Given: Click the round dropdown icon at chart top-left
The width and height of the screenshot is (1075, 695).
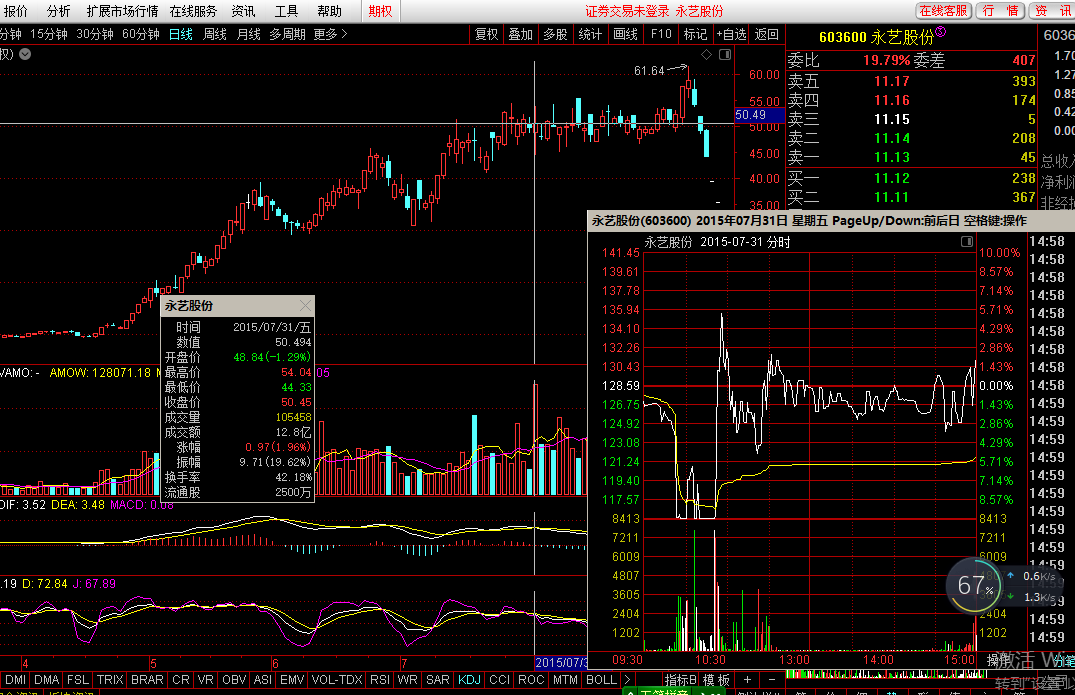Looking at the screenshot, I should point(24,54).
